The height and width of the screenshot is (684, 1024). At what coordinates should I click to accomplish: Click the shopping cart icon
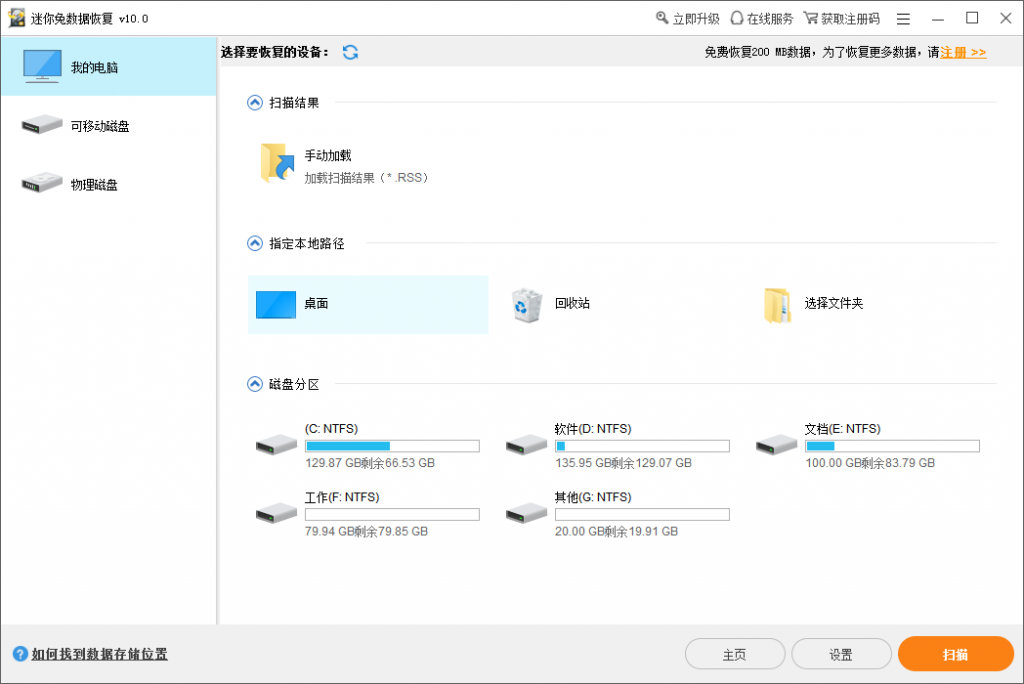click(810, 18)
